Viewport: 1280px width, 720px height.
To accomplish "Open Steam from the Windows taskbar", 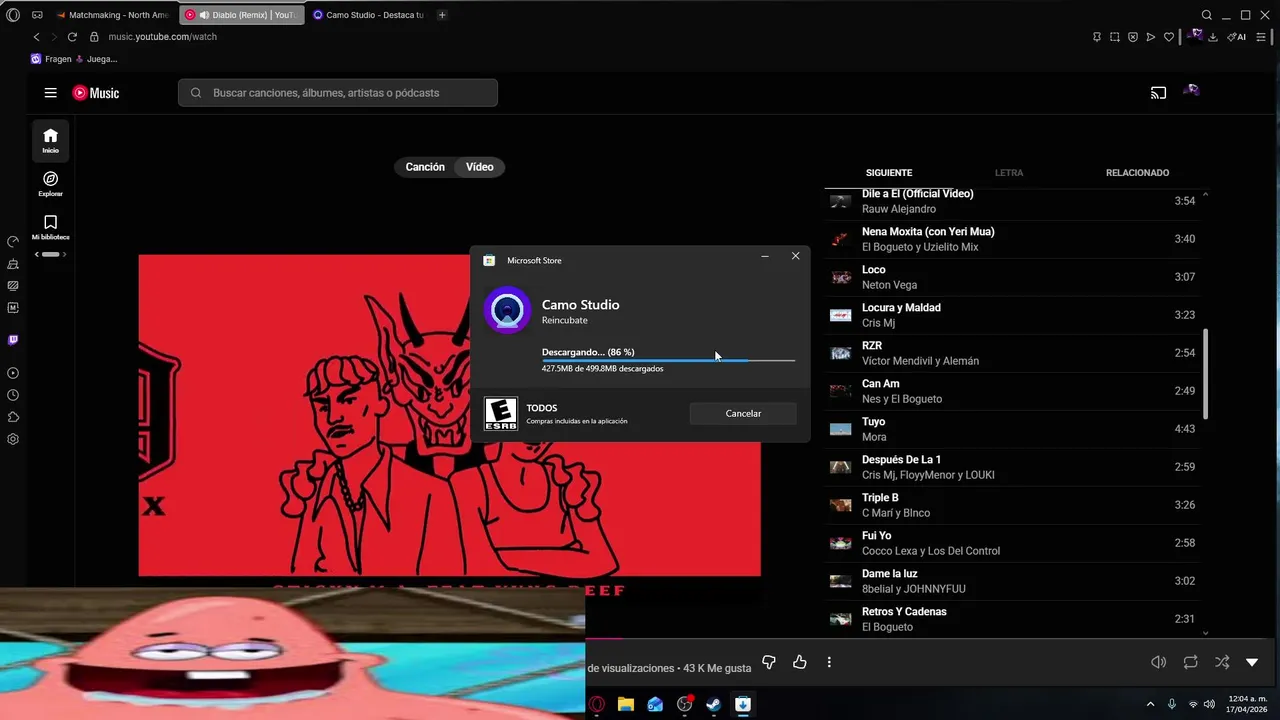I will pos(714,704).
